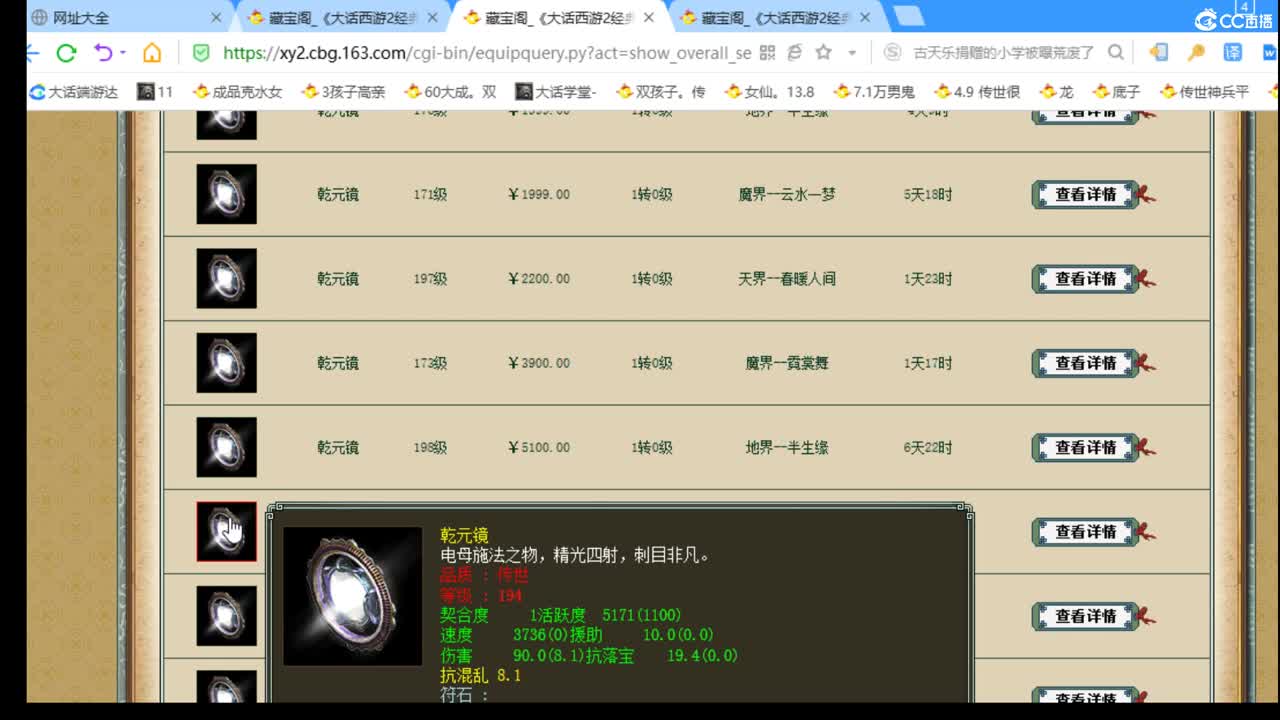The width and height of the screenshot is (1280, 720).
Task: Open bookmark 3孩子高亲
Action: (343, 92)
